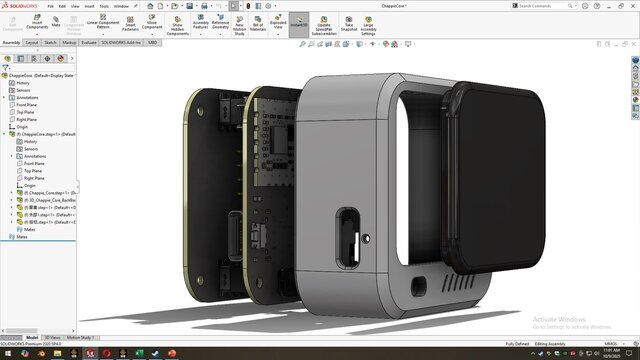Open FeatureManager design tree tab

click(x=7, y=59)
